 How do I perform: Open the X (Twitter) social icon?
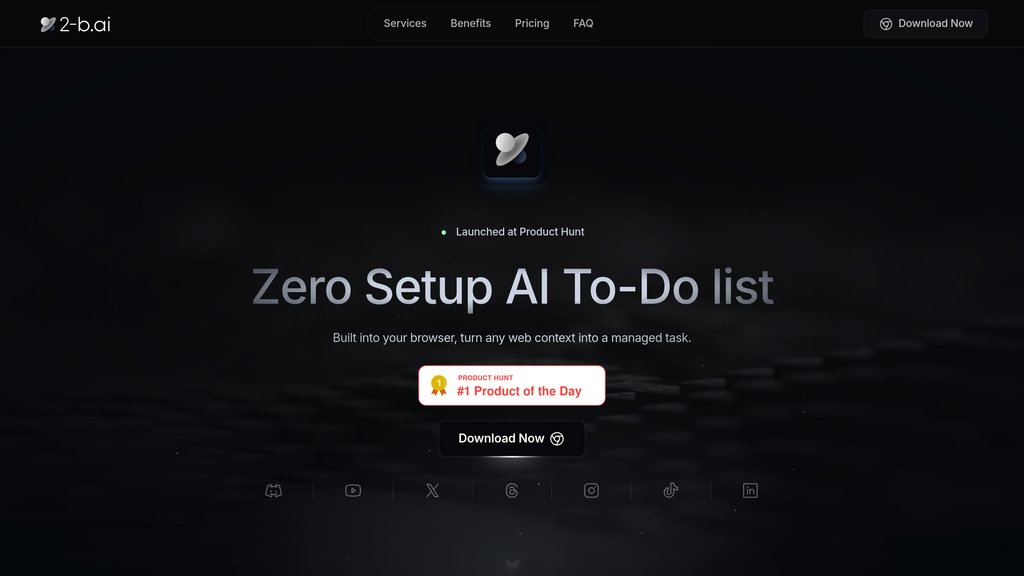[x=432, y=490]
